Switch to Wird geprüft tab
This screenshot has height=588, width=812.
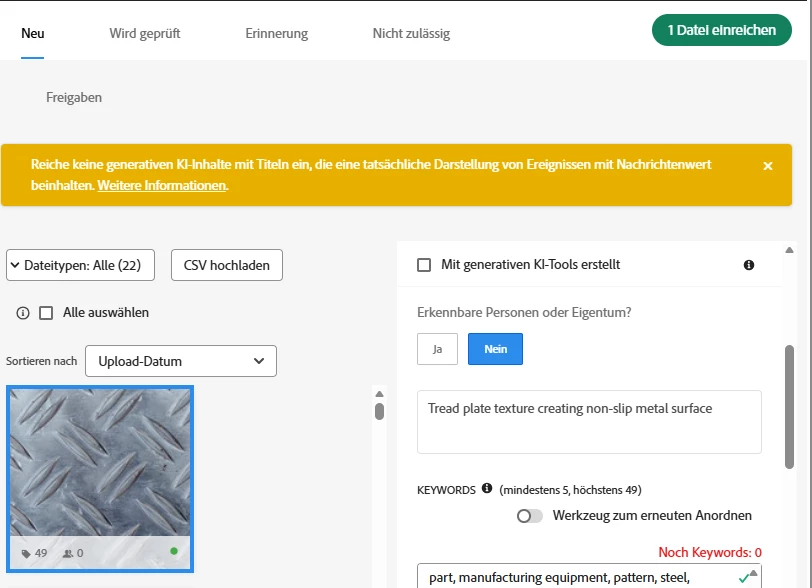144,34
